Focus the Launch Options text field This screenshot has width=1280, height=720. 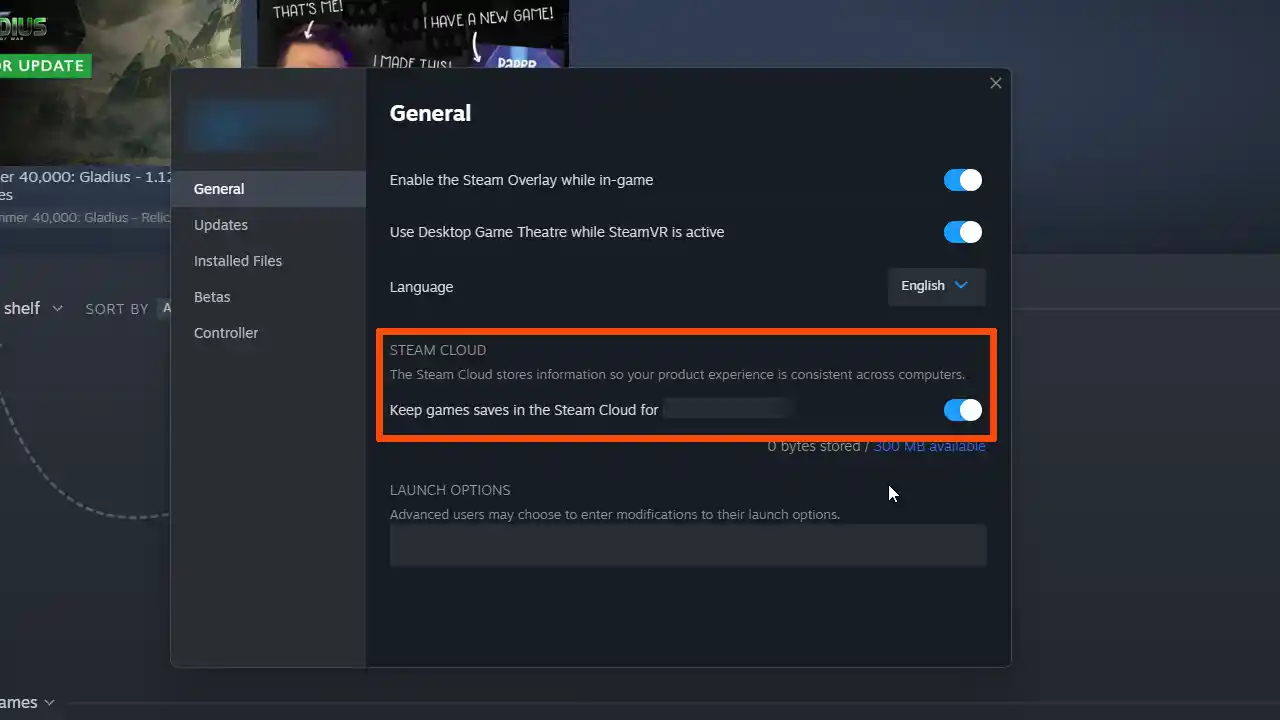tap(688, 545)
